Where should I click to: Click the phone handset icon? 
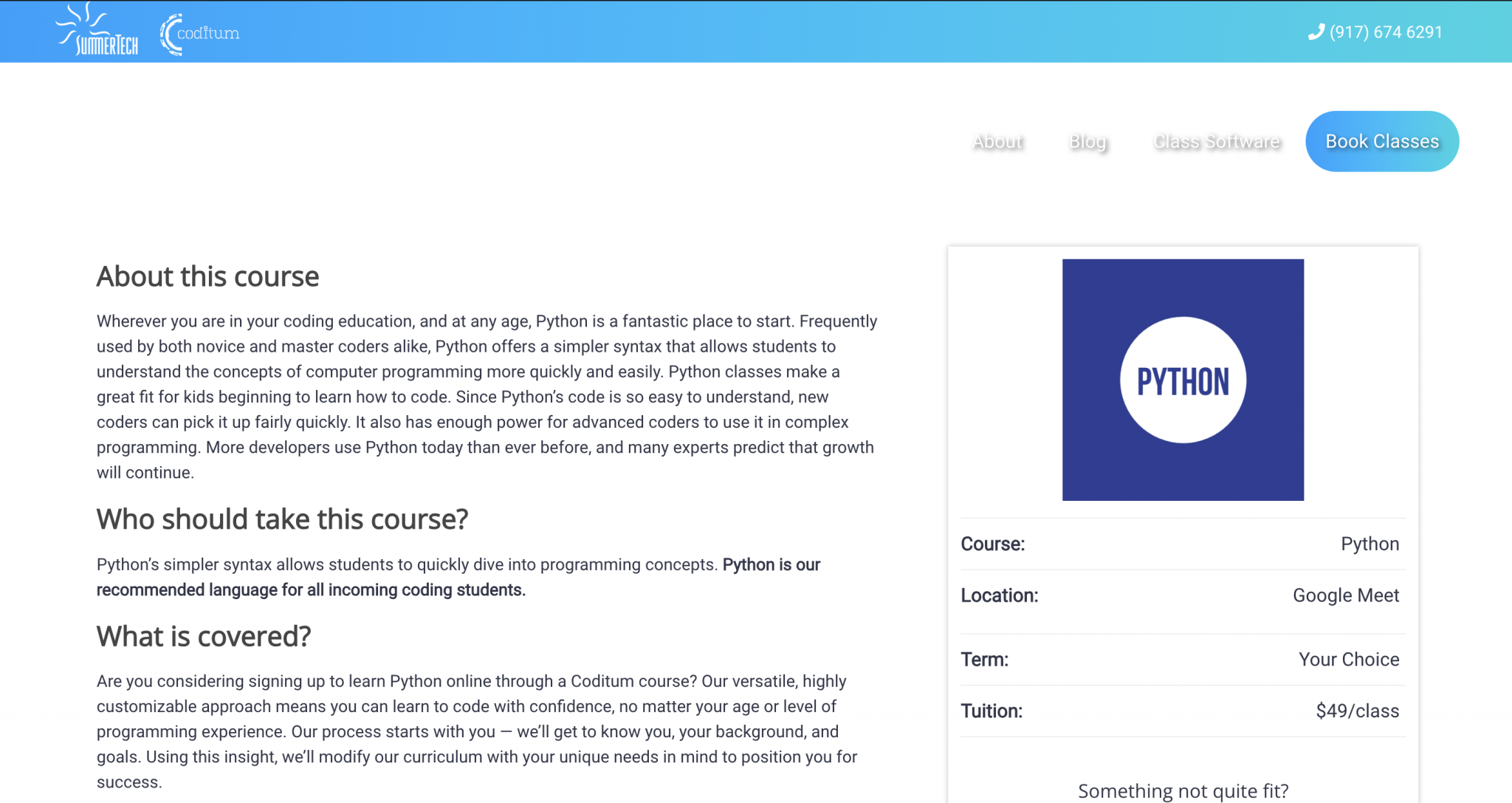(x=1316, y=33)
